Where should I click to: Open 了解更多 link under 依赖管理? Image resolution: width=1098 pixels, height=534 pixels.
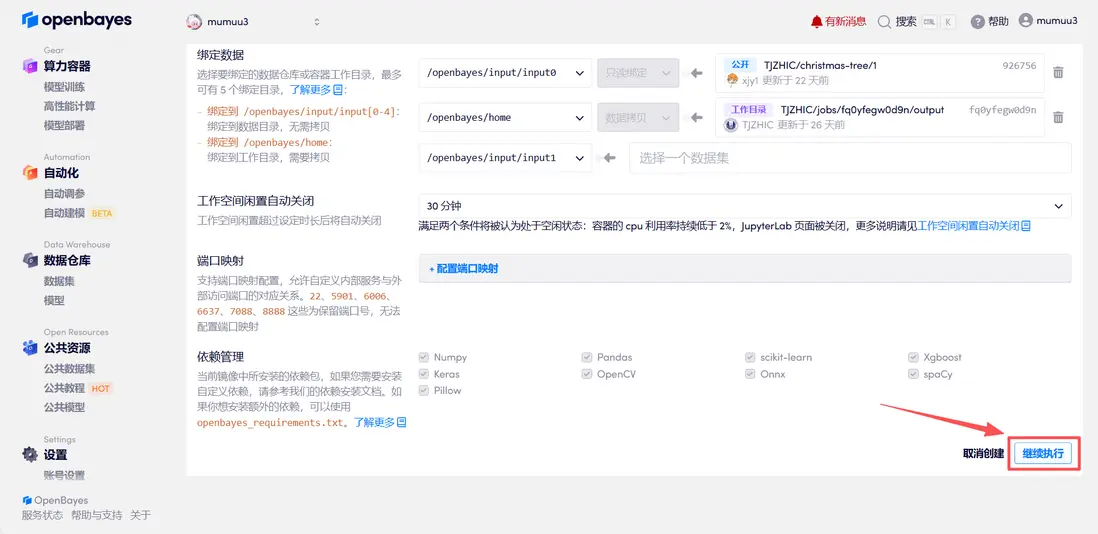coord(374,423)
